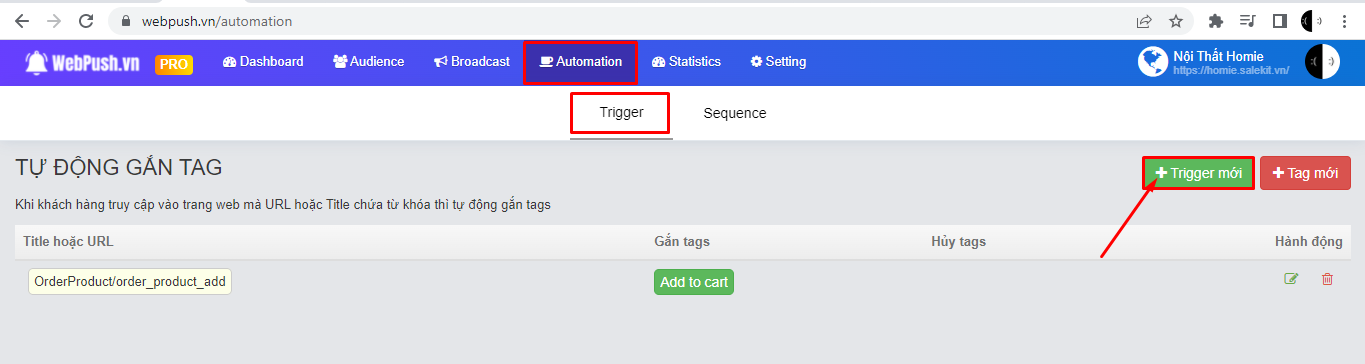Click the Add to cart tag
The height and width of the screenshot is (364, 1365).
click(694, 282)
